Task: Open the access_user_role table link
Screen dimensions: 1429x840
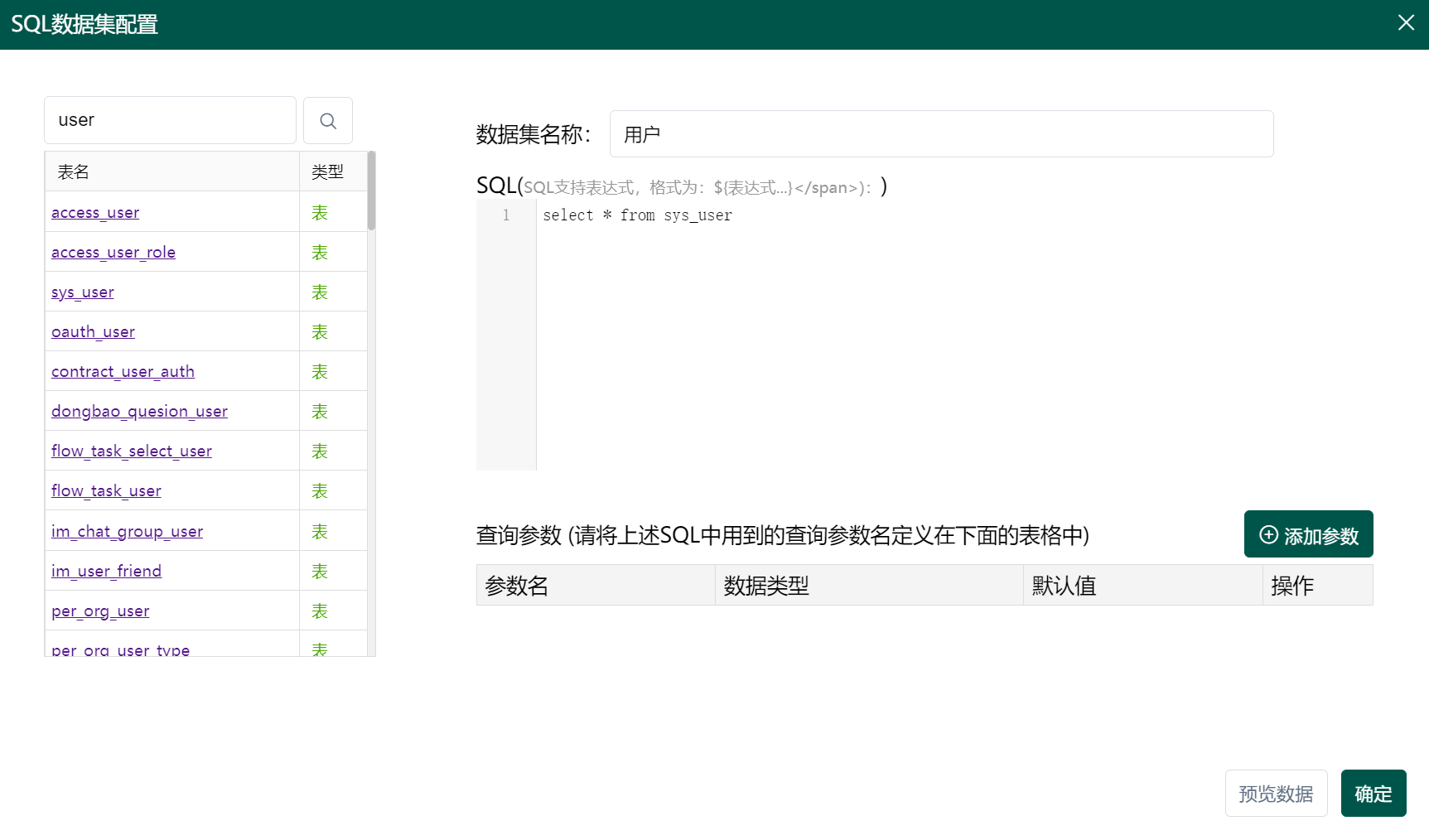Action: click(113, 252)
